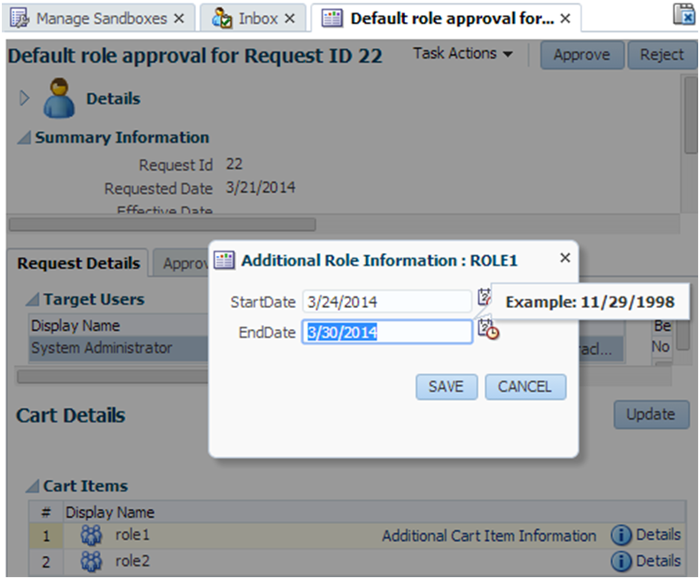The height and width of the screenshot is (579, 700).
Task: Expand the Details section triangle
Action: pos(25,98)
